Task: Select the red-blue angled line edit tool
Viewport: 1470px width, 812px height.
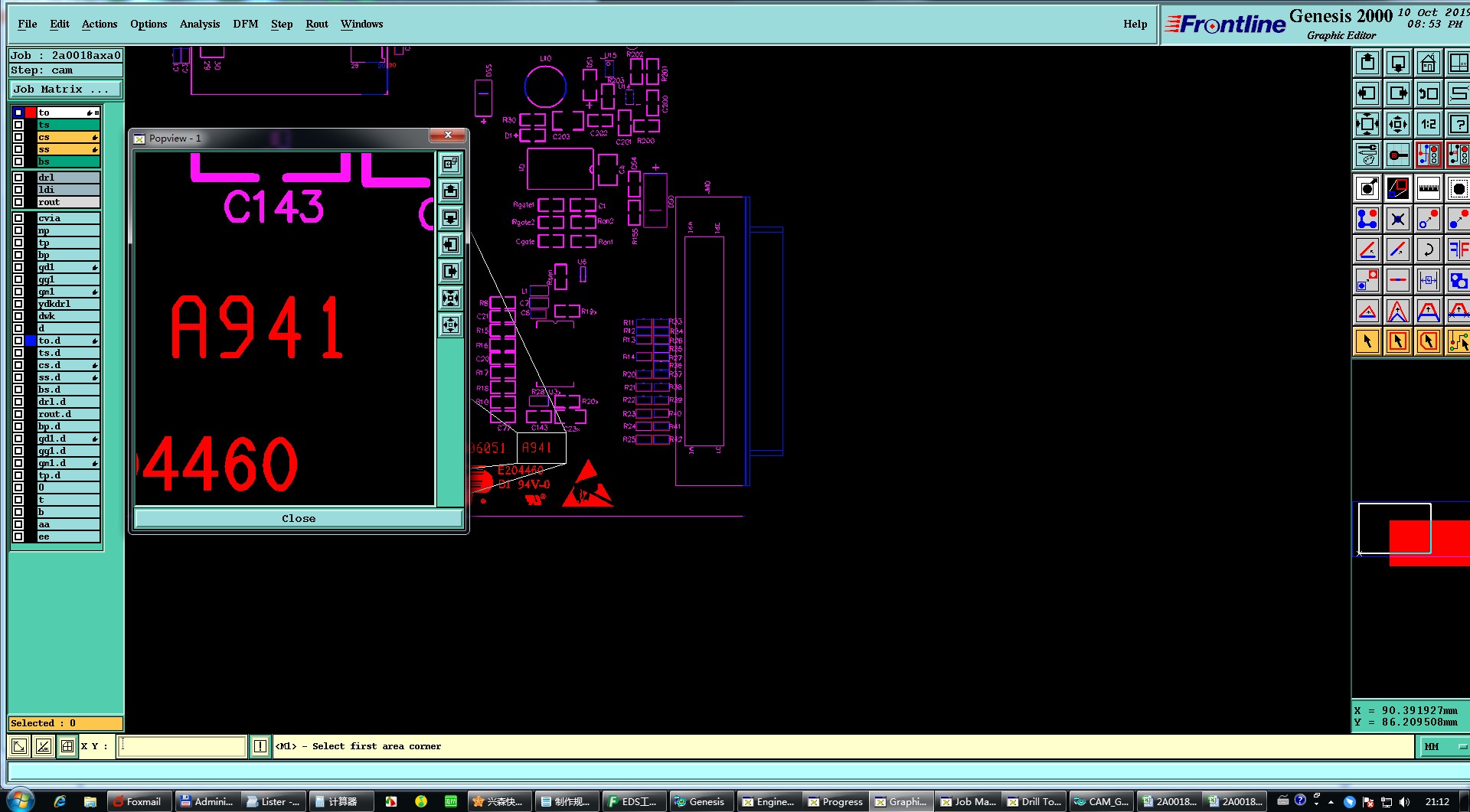Action: (1367, 250)
